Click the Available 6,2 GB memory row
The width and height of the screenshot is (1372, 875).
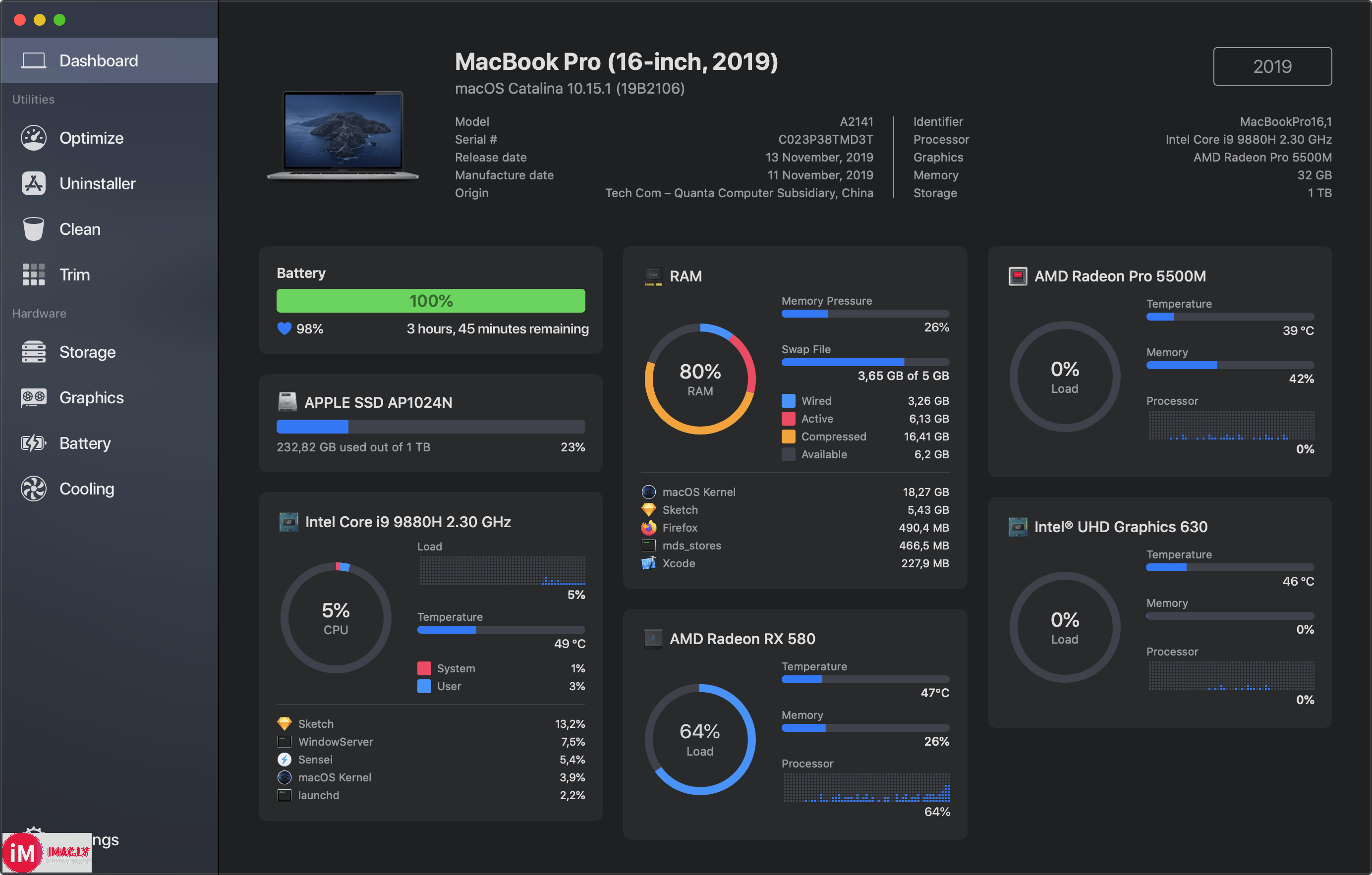pyautogui.click(x=865, y=454)
